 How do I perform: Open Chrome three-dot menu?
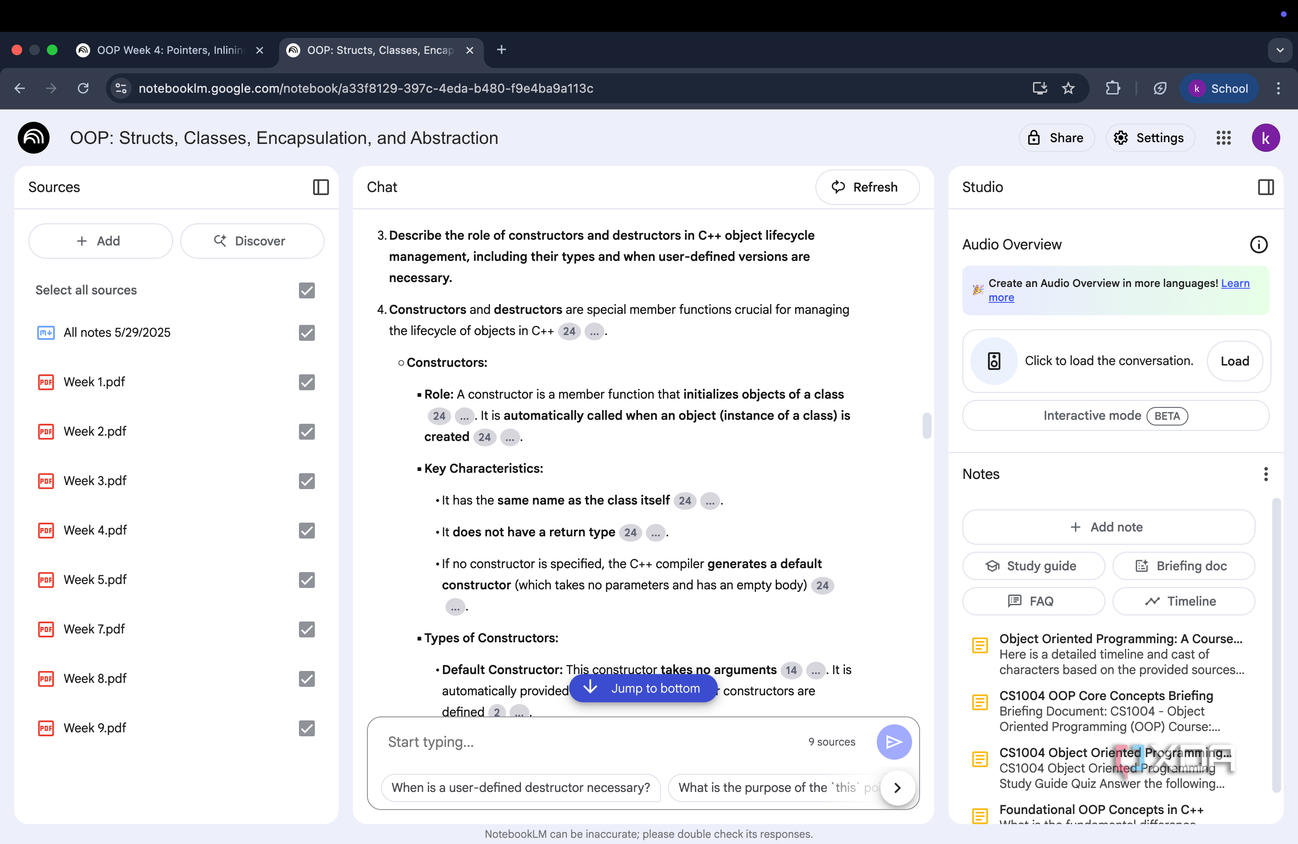1278,88
